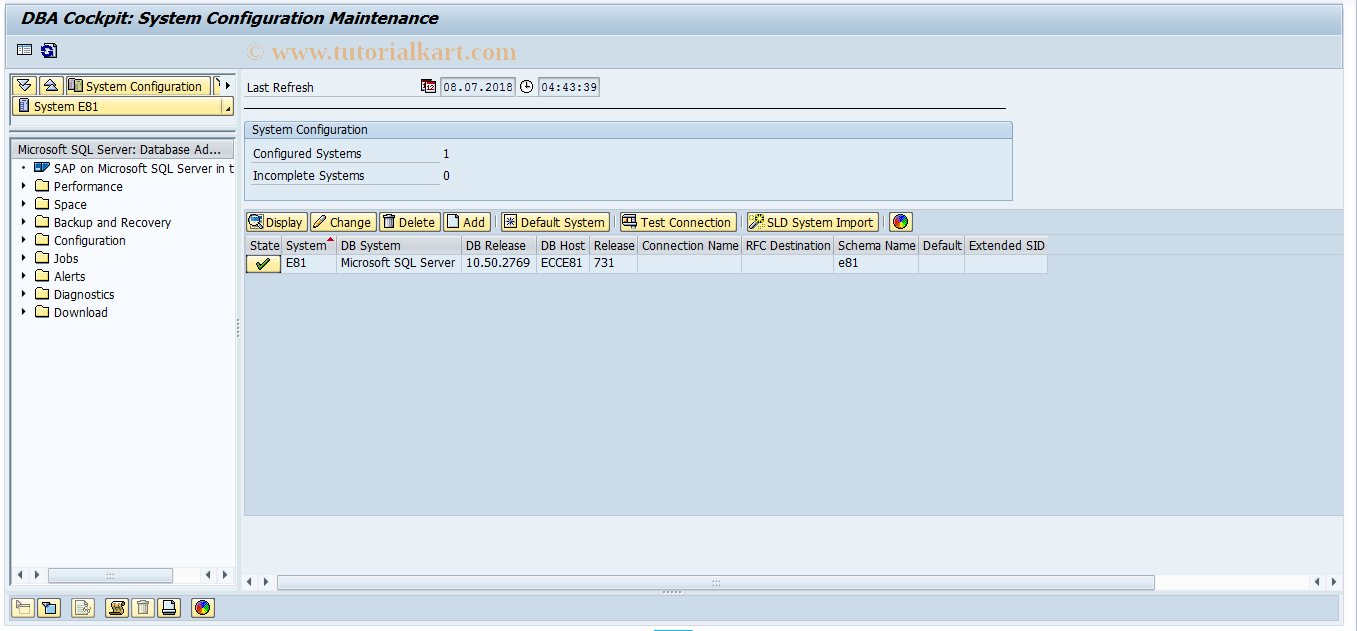Screen dimensions: 1357x631
Task: Click the Add button
Action: click(466, 222)
